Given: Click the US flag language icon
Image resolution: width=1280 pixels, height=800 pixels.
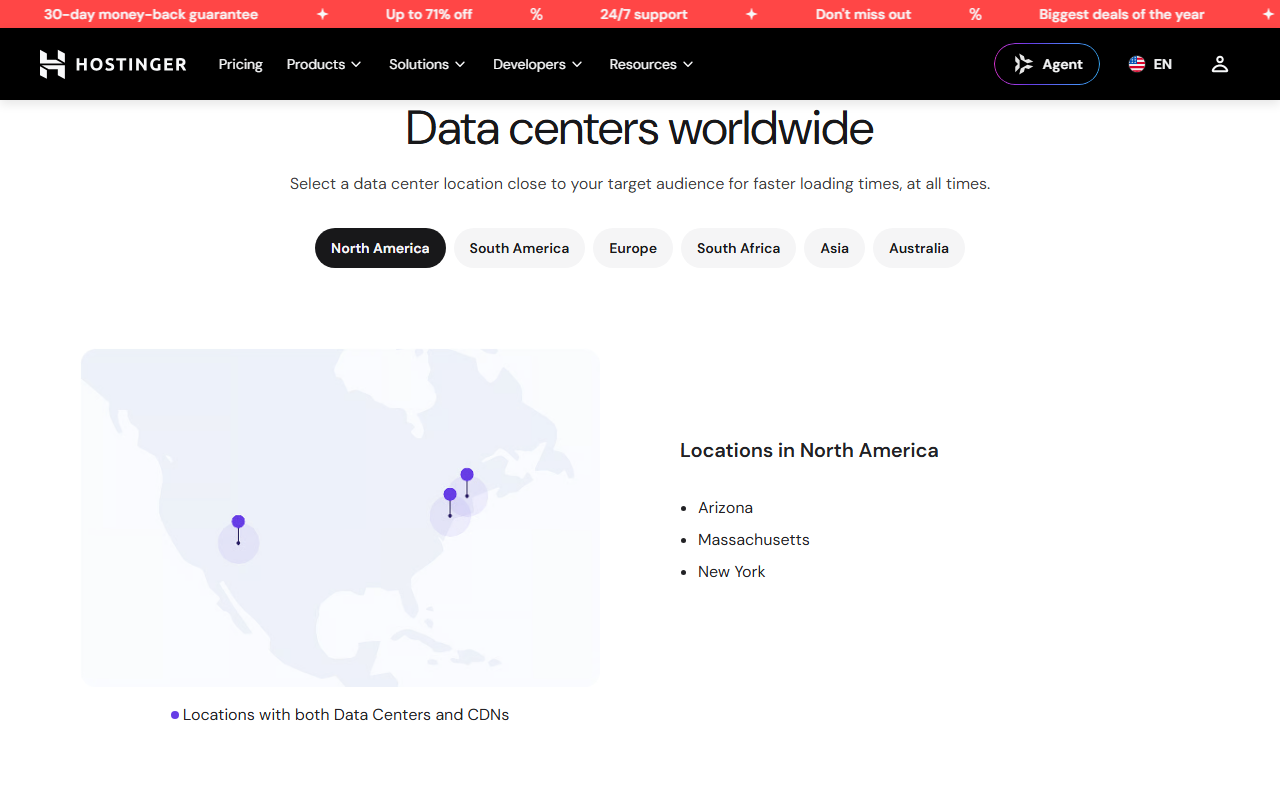Looking at the screenshot, I should tap(1137, 64).
